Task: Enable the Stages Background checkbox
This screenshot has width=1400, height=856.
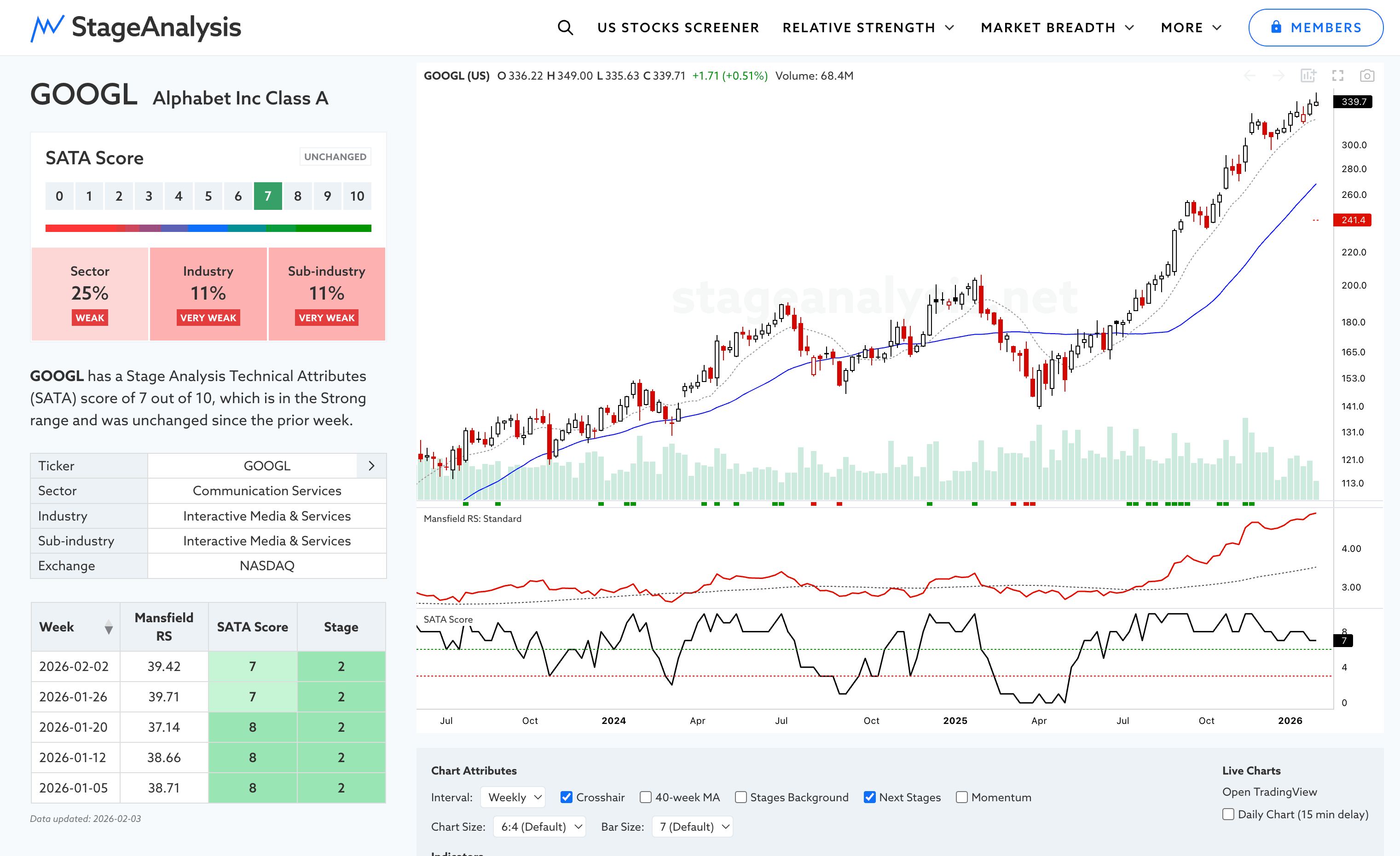Action: click(x=740, y=797)
